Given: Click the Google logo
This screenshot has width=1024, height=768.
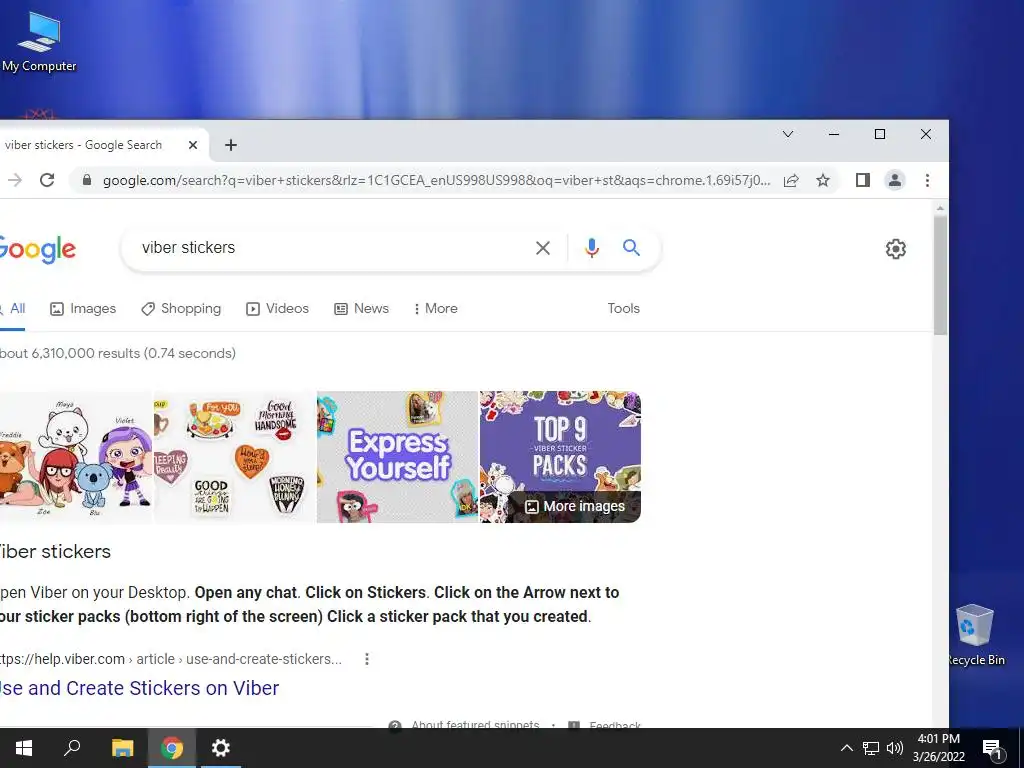Looking at the screenshot, I should tap(37, 249).
